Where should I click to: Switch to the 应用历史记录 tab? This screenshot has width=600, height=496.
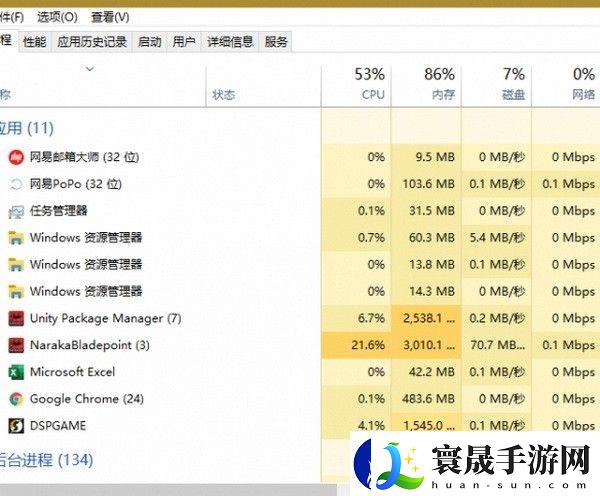coord(92,42)
